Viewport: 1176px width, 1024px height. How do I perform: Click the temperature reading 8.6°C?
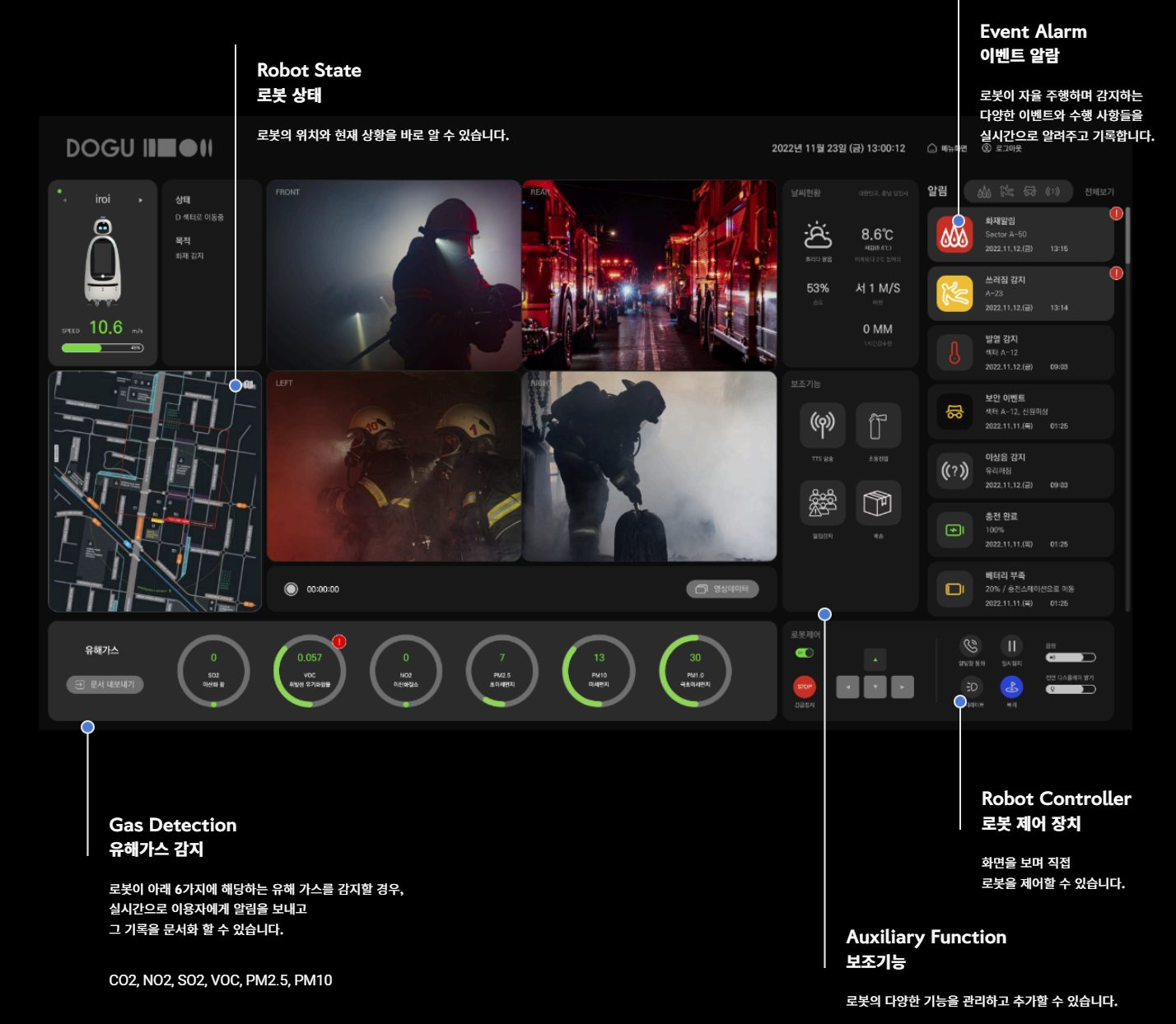coord(877,235)
